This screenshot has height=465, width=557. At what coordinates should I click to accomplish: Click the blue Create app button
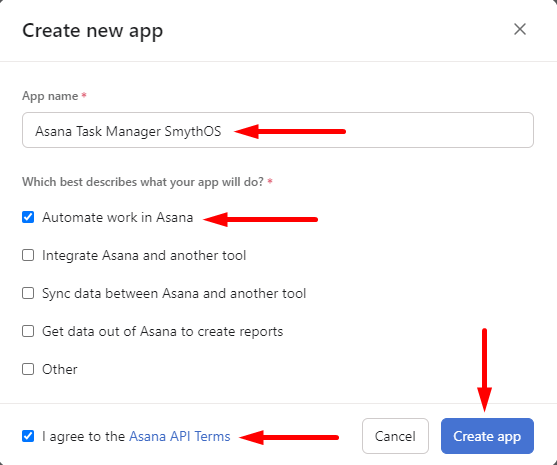487,436
